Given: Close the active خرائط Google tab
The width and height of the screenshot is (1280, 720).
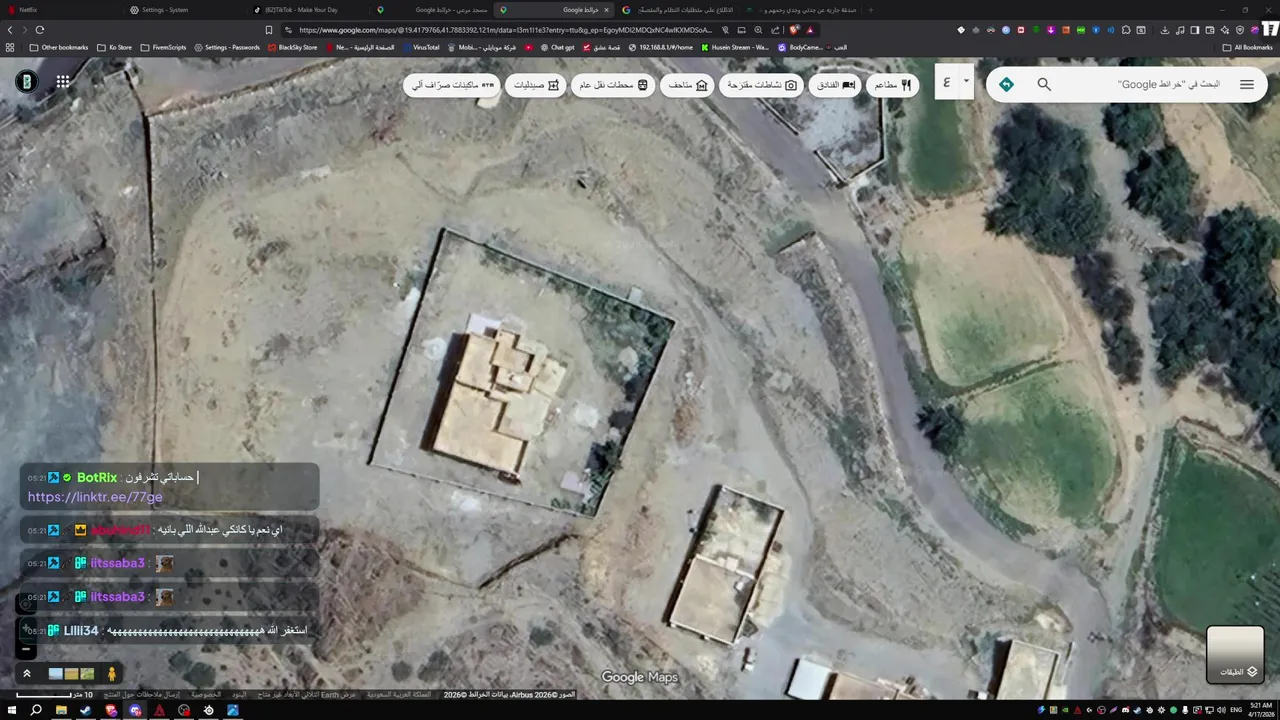Looking at the screenshot, I should pyautogui.click(x=606, y=10).
